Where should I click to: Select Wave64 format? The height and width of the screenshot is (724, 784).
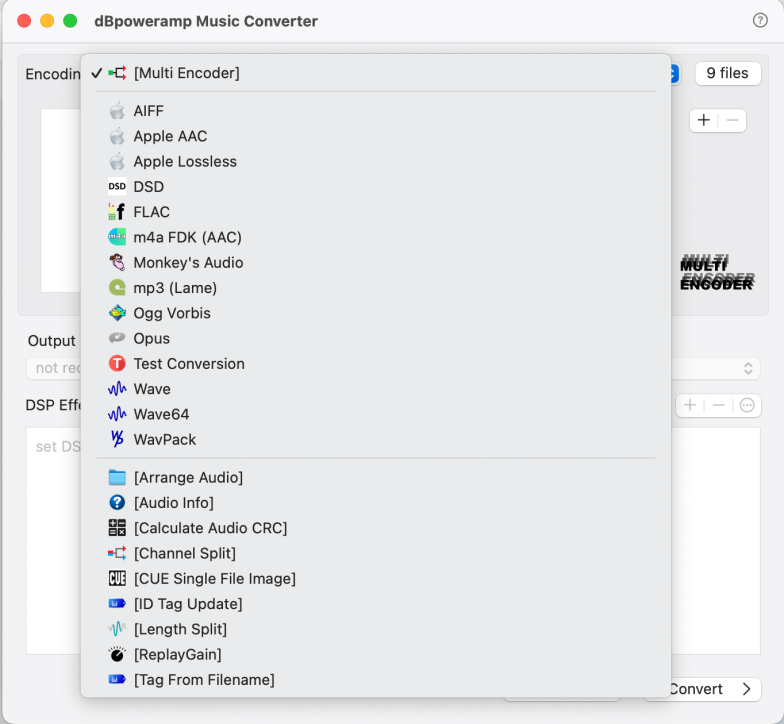376,414
